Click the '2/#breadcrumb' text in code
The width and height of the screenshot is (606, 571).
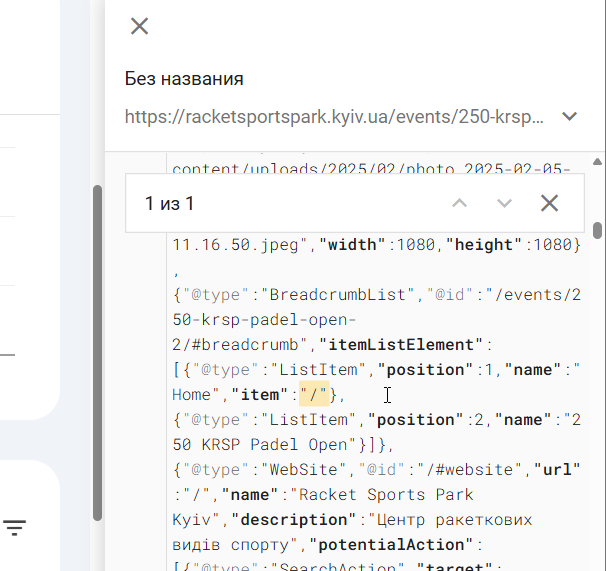click(x=235, y=345)
